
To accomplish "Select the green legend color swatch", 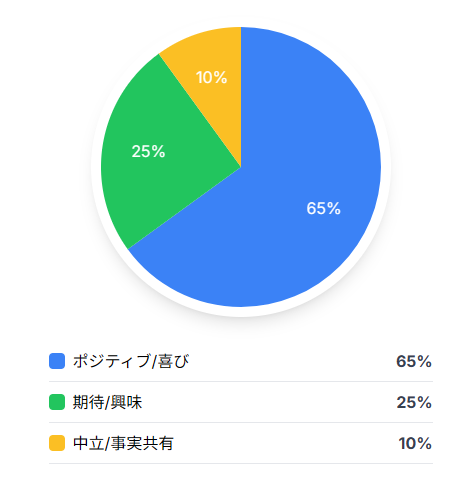I will 57,402.
